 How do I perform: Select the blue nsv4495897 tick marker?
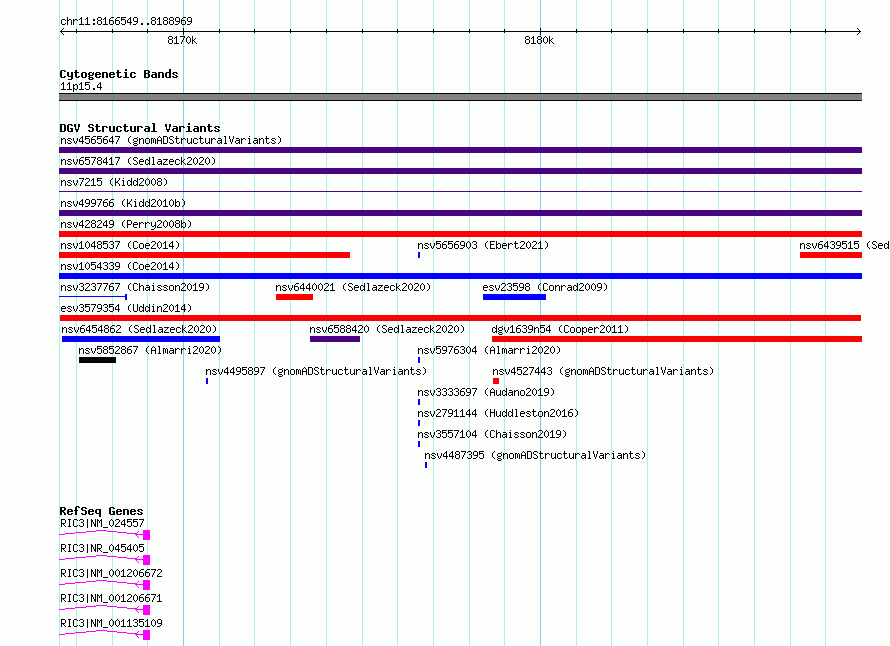click(x=207, y=381)
